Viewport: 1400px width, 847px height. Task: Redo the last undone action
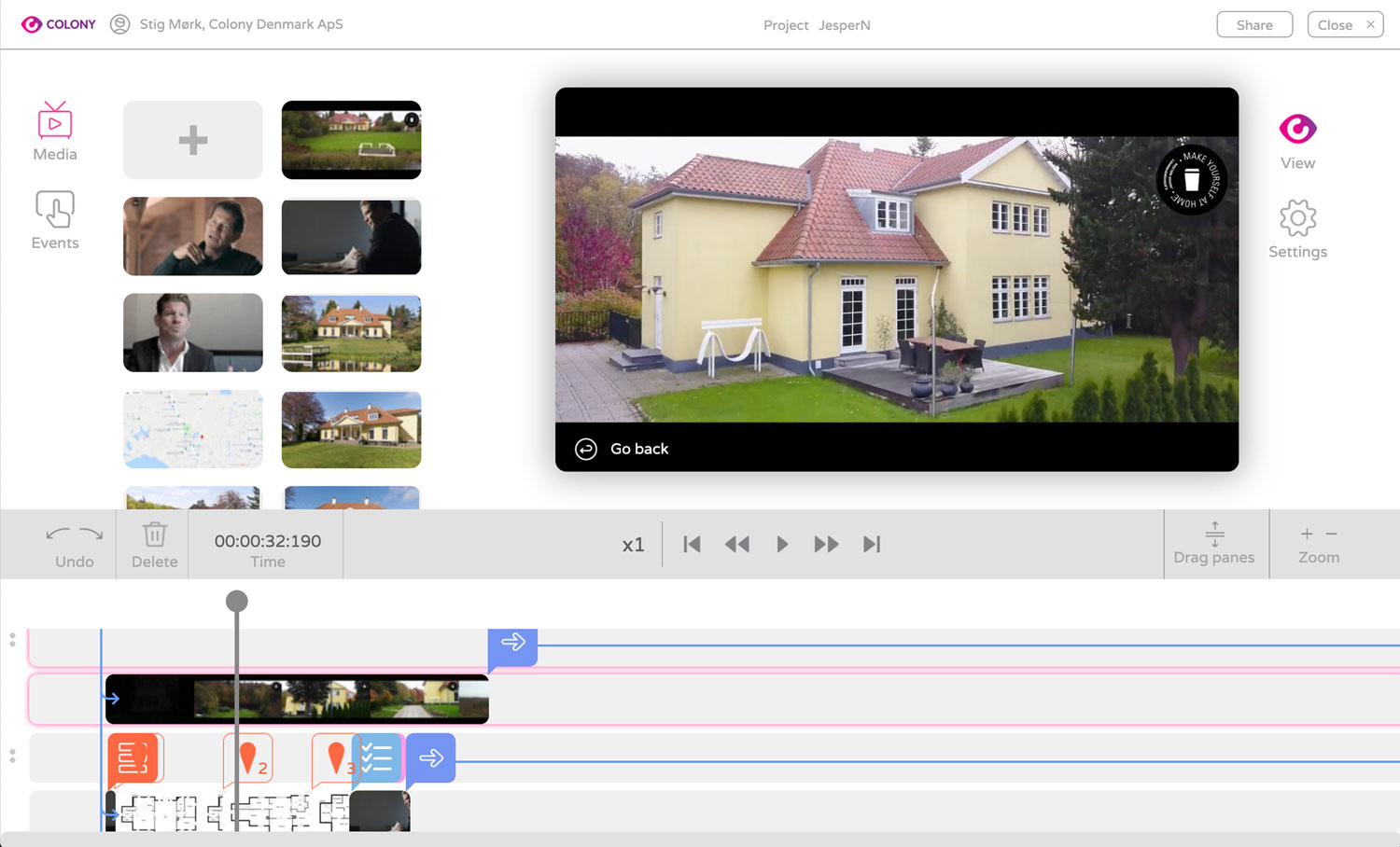91,534
